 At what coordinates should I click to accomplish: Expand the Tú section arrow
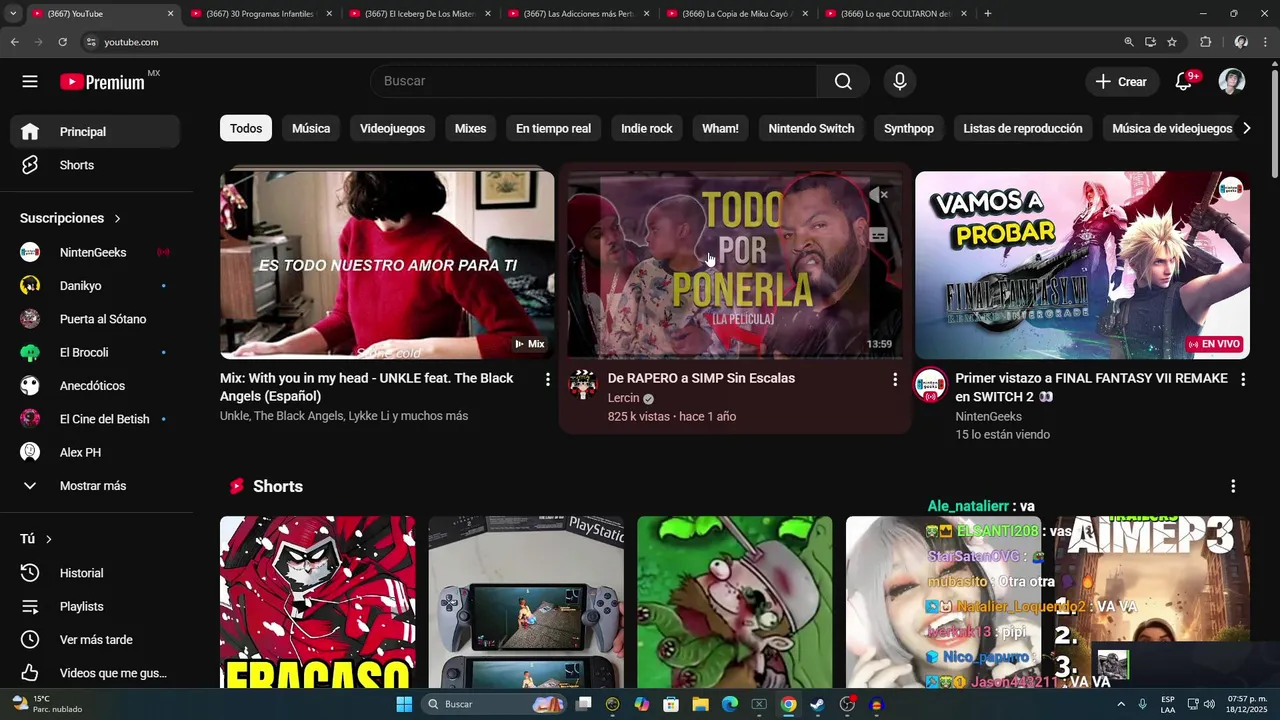[x=48, y=539]
